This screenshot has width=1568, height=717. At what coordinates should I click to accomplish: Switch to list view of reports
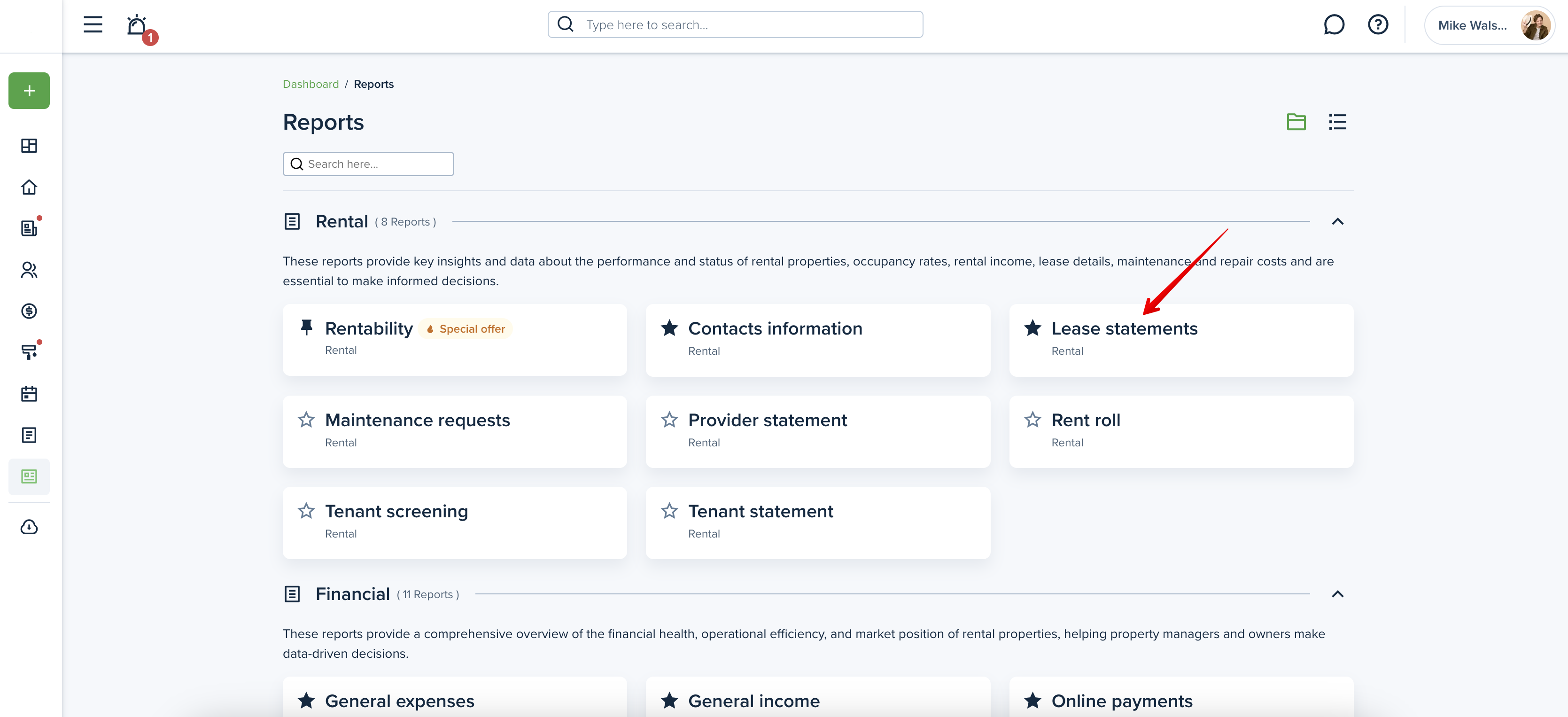1337,122
